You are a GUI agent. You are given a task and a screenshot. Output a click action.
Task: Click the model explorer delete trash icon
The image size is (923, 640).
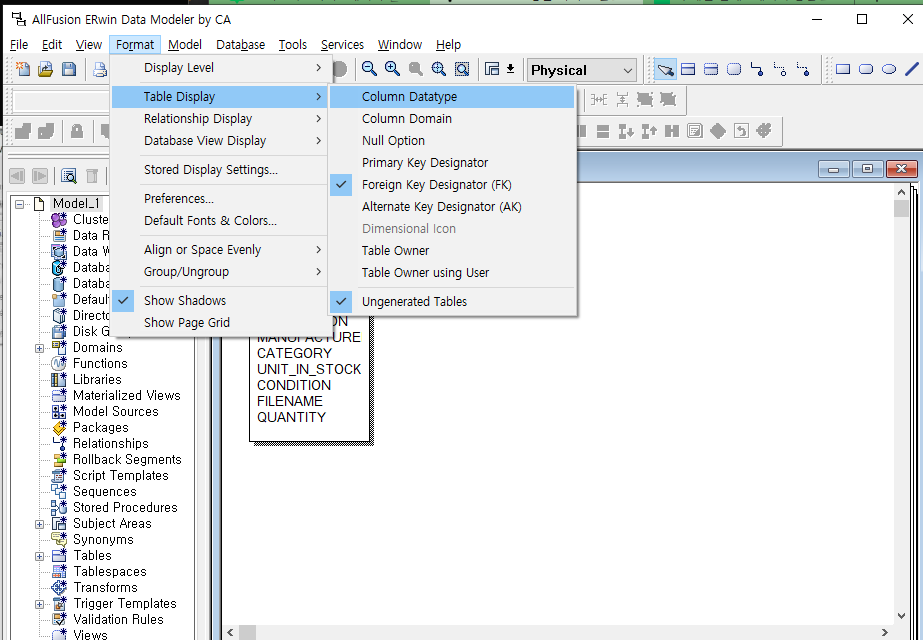coord(92,175)
